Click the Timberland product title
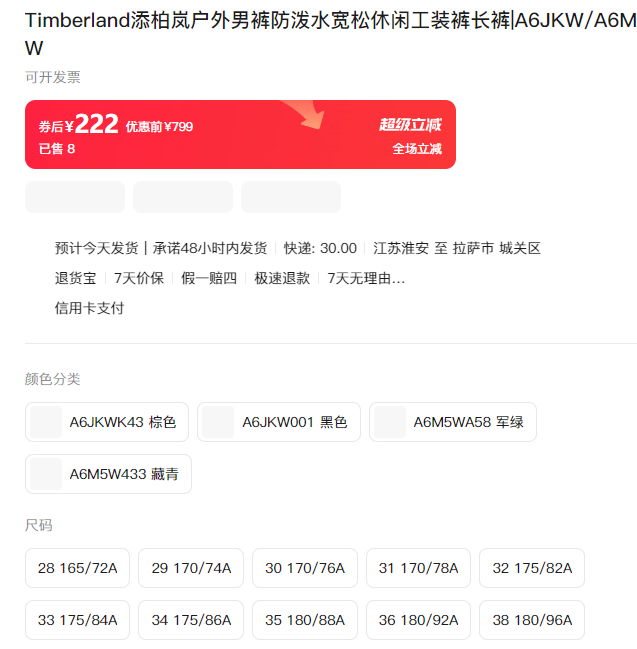This screenshot has width=637, height=649. coord(330,34)
